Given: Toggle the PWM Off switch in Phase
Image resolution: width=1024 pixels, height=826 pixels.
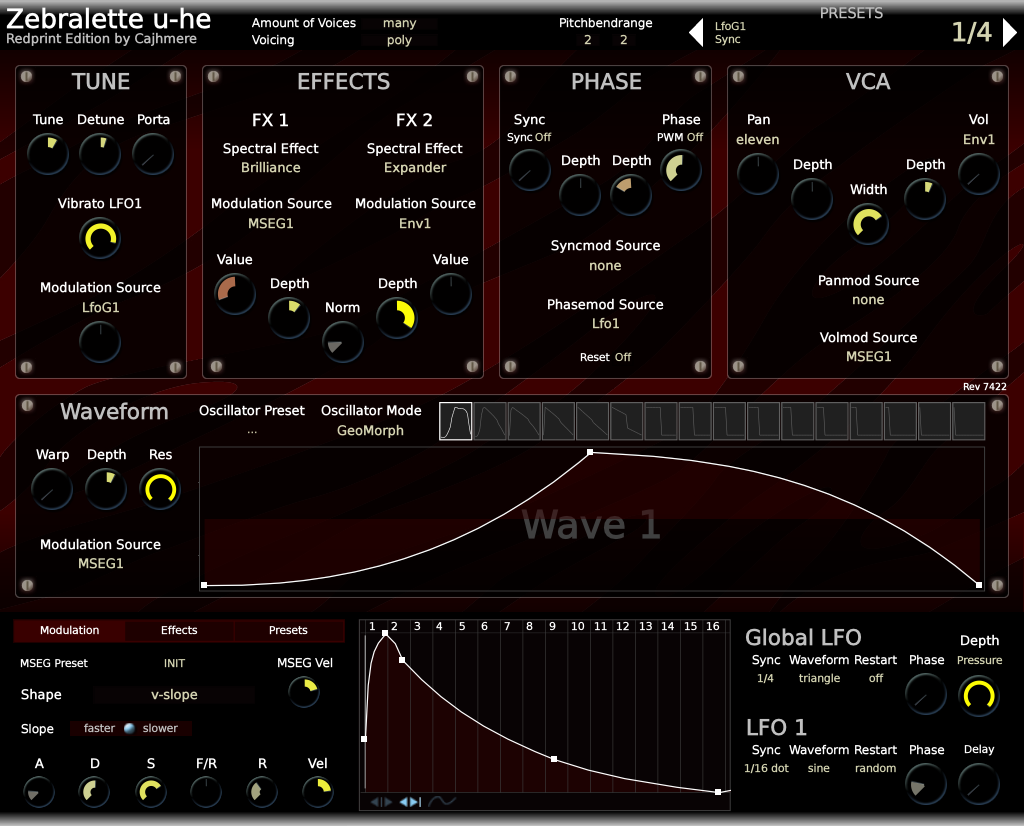Looking at the screenshot, I should pyautogui.click(x=680, y=137).
